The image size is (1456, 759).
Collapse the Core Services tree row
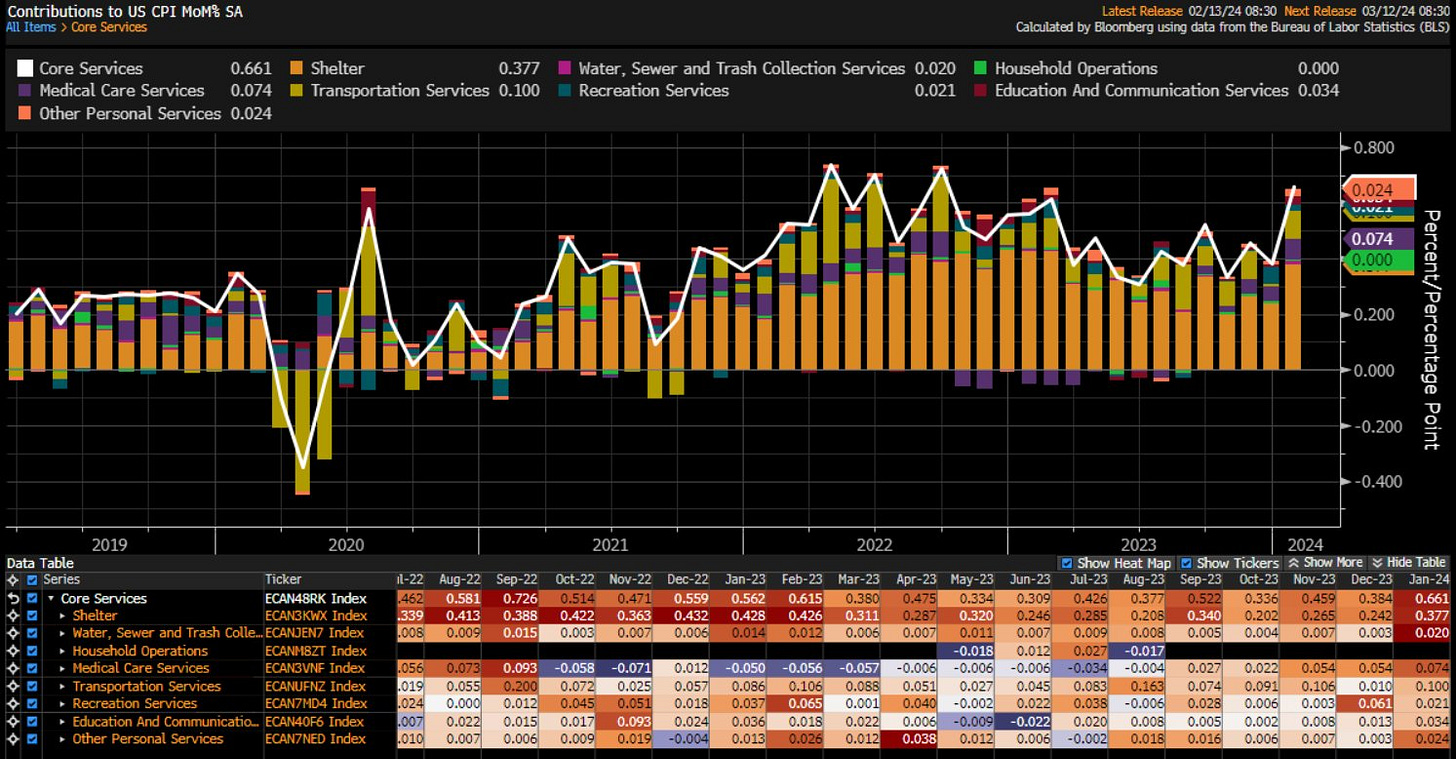pos(51,598)
